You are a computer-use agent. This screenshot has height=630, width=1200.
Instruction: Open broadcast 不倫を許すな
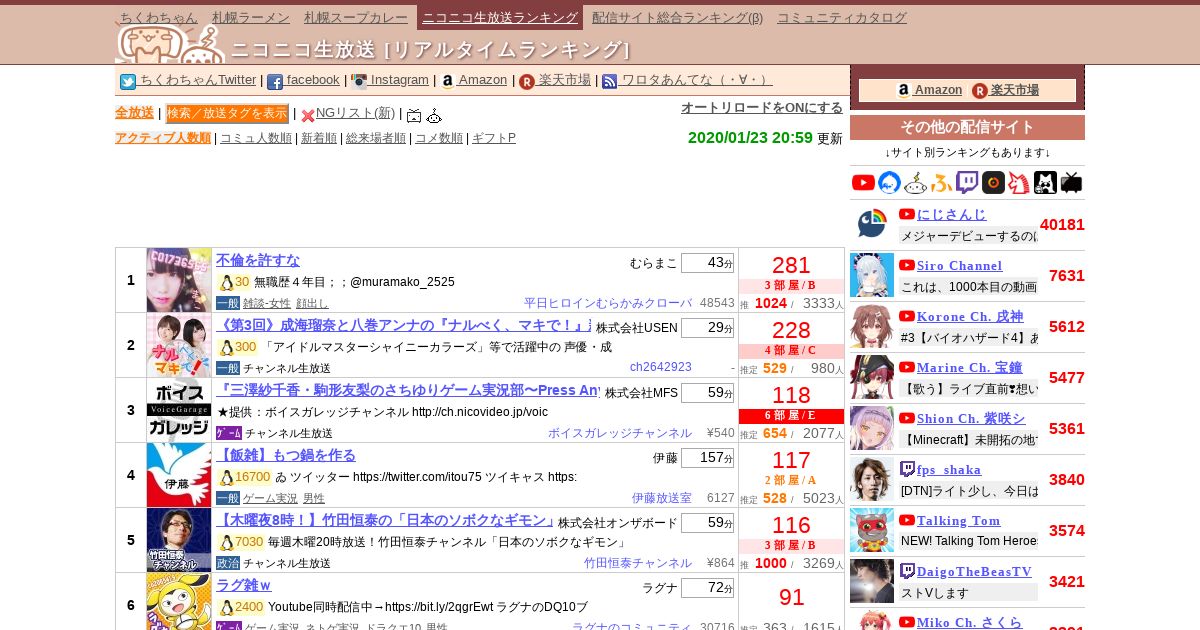coord(258,260)
